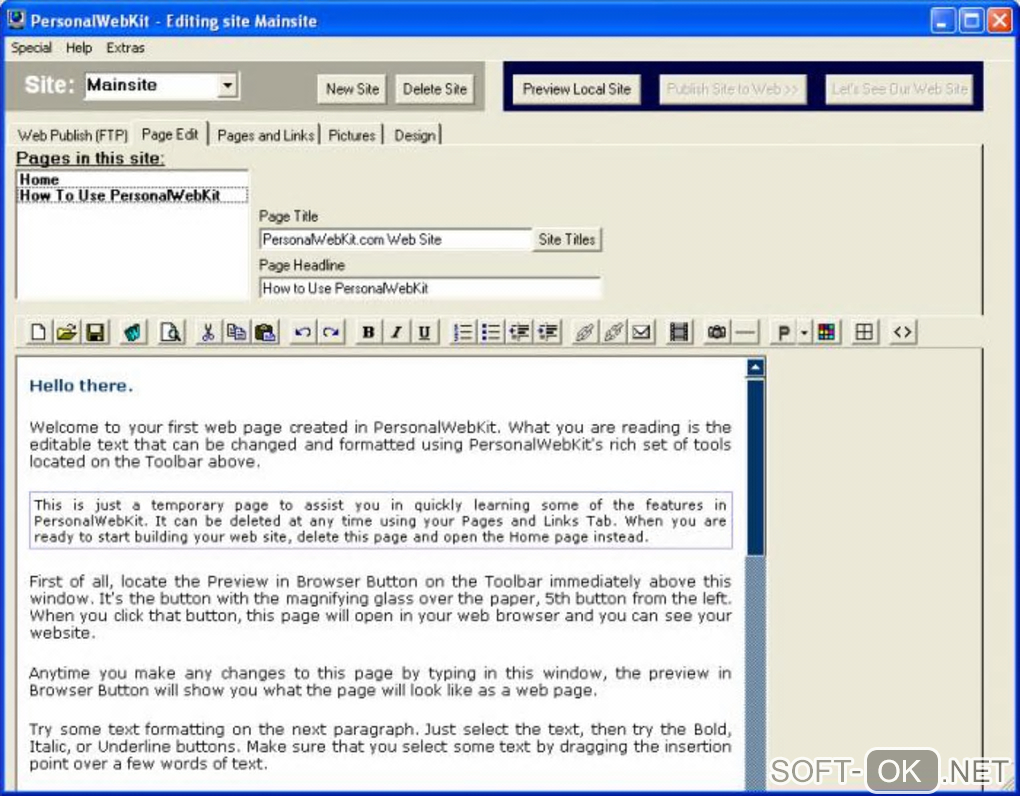Apply Bold formatting
Image resolution: width=1020 pixels, height=796 pixels.
click(x=368, y=332)
